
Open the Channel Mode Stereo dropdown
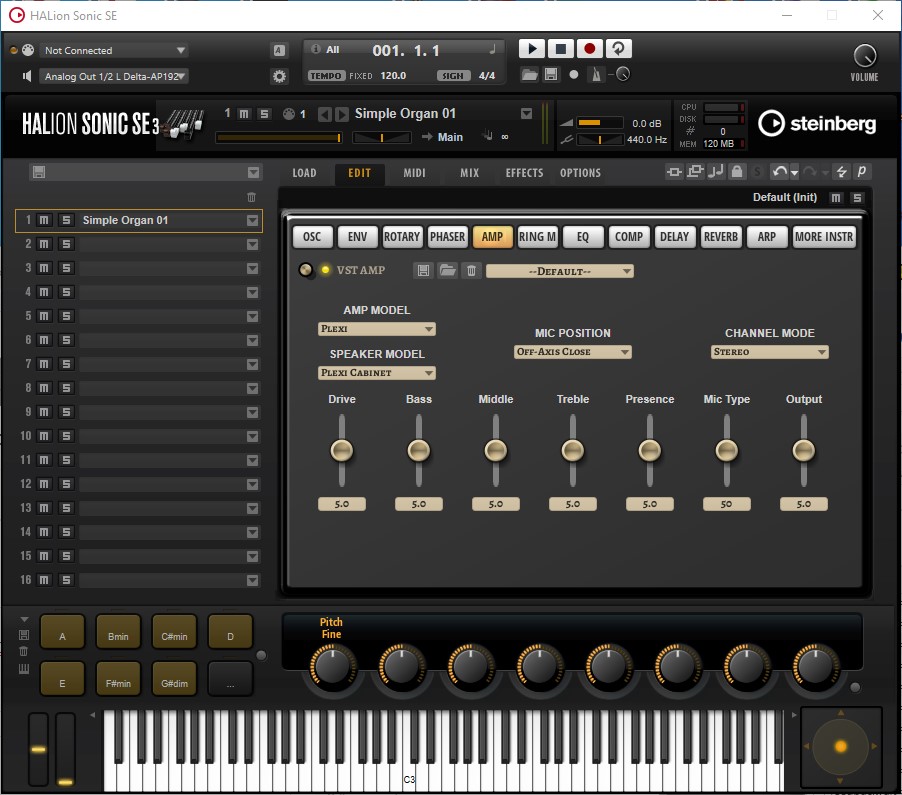click(x=770, y=352)
